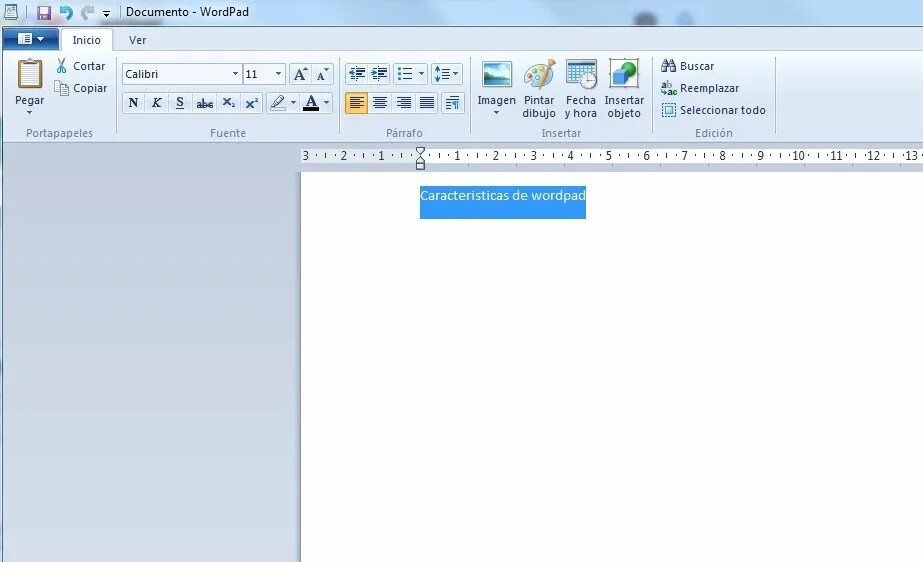Click the Save icon in title bar

coord(44,12)
